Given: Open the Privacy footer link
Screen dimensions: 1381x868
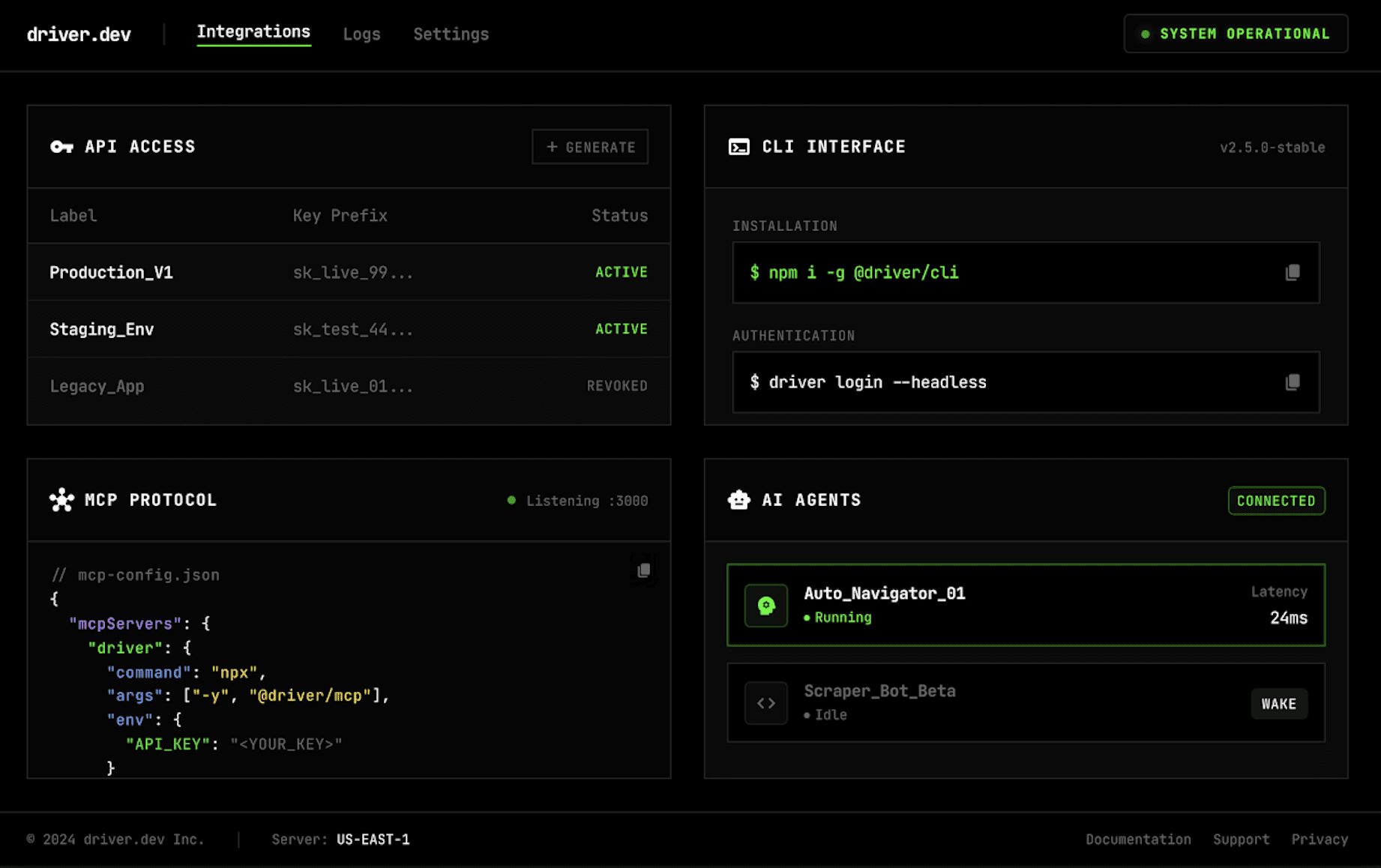Looking at the screenshot, I should click(x=1320, y=840).
